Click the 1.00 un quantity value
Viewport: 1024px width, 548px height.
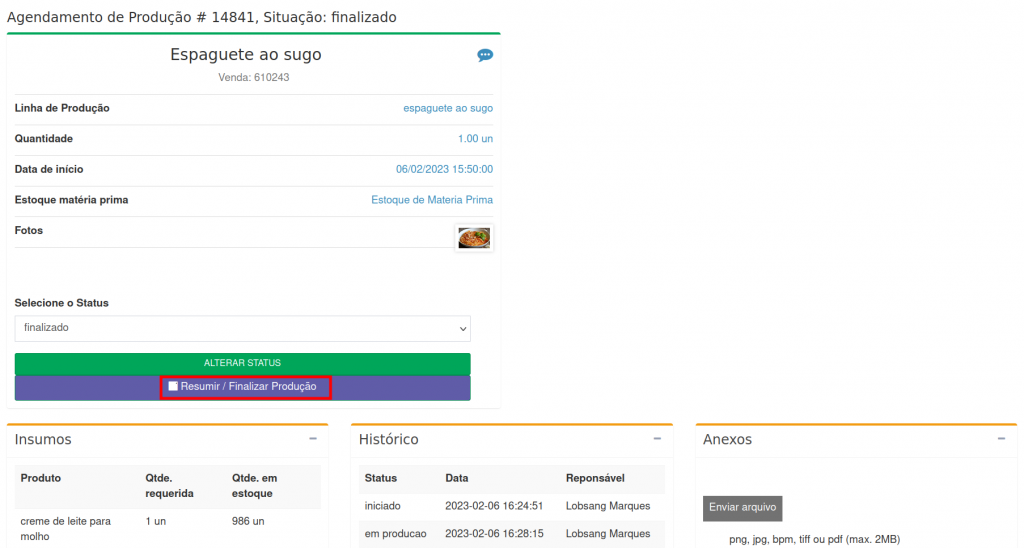475,139
